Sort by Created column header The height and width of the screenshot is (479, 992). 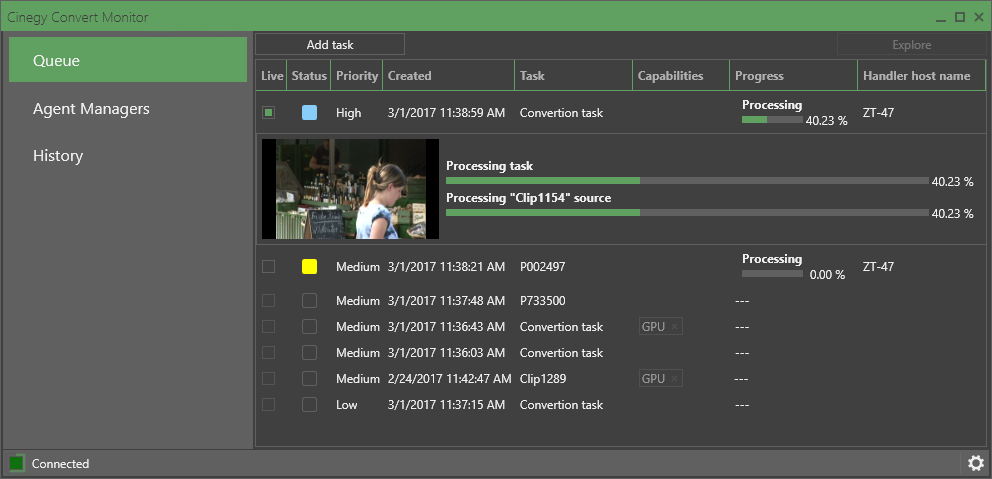449,75
